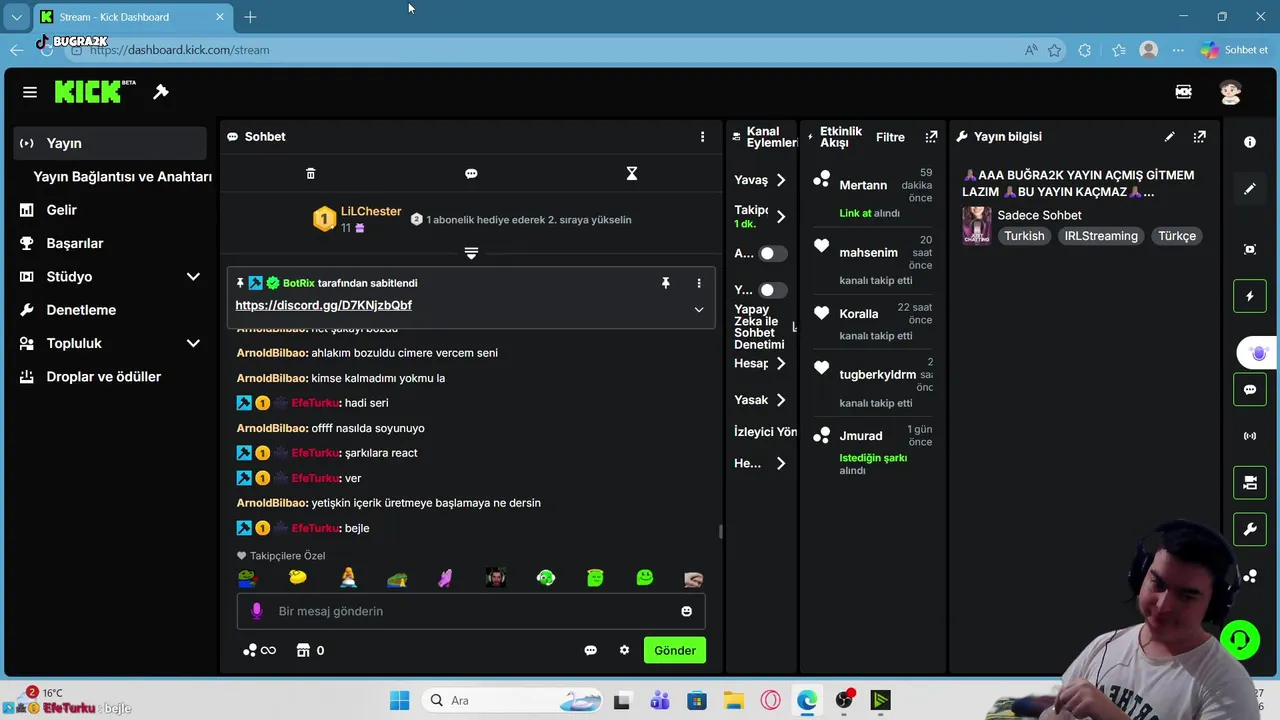1280x720 pixels.
Task: Collapse the leaderboard bar handle
Action: [x=471, y=253]
